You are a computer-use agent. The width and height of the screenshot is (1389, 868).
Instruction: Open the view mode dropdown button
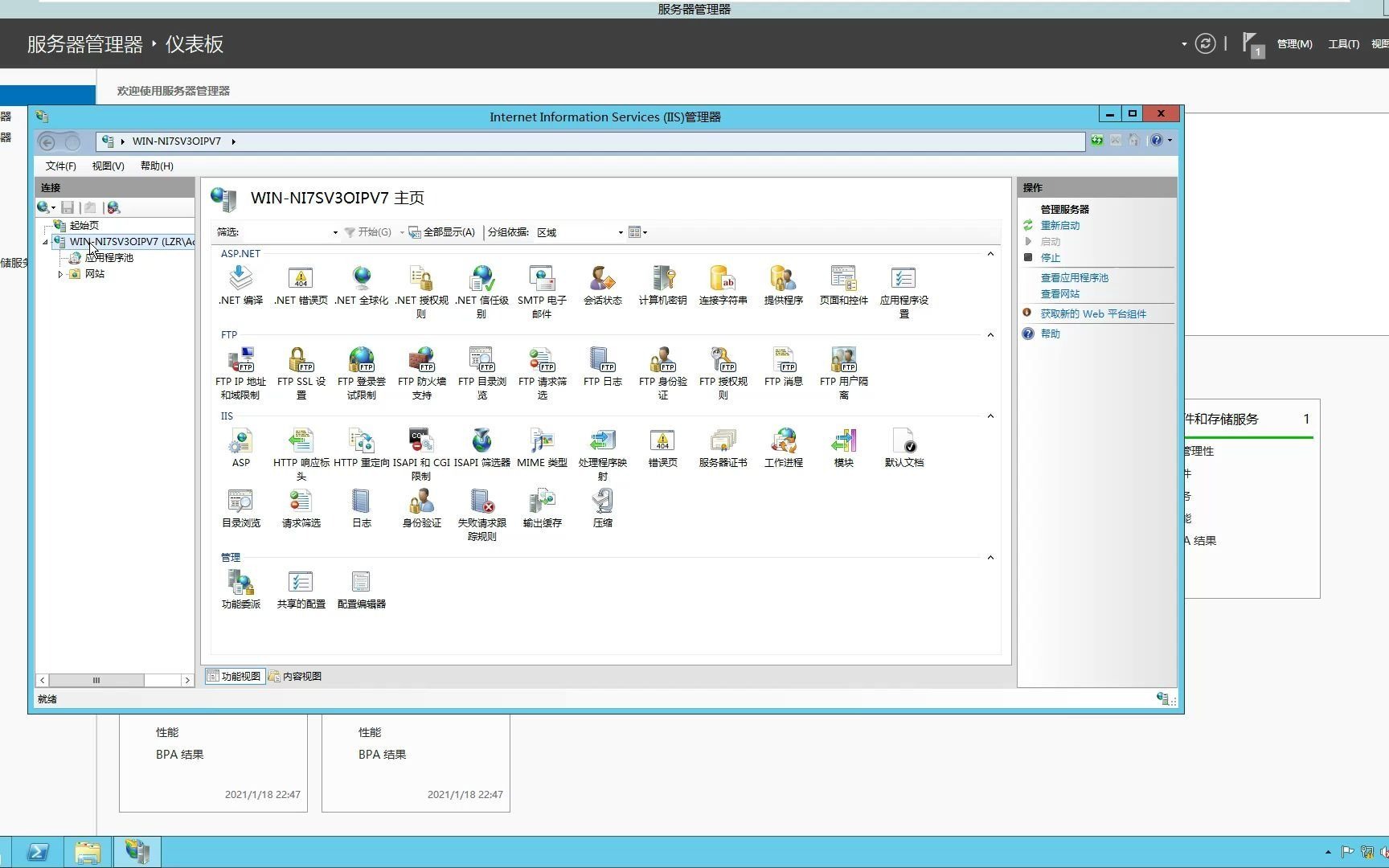(637, 232)
